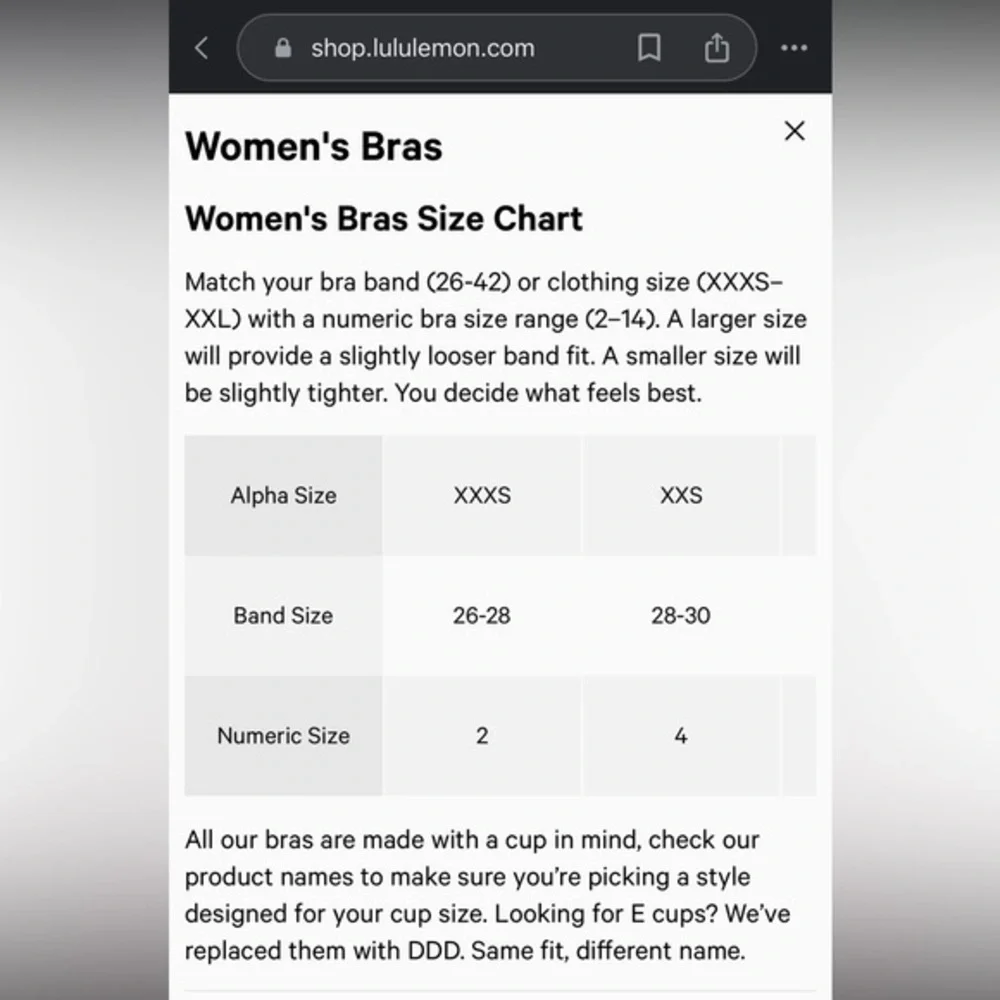Tap the lock icon in address bar
This screenshot has width=1000, height=1000.
(x=283, y=48)
